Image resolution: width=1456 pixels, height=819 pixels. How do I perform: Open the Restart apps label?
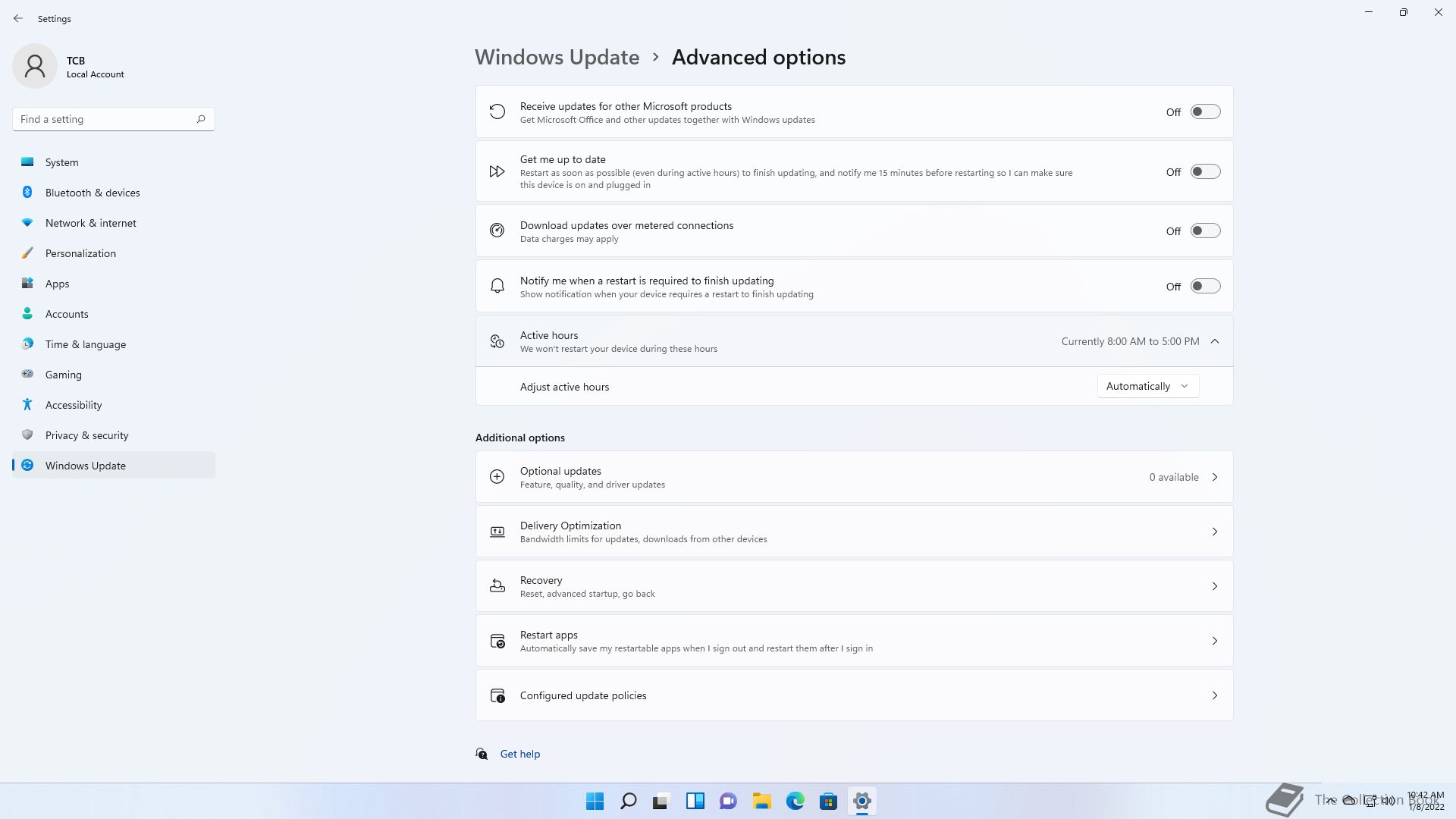[549, 635]
